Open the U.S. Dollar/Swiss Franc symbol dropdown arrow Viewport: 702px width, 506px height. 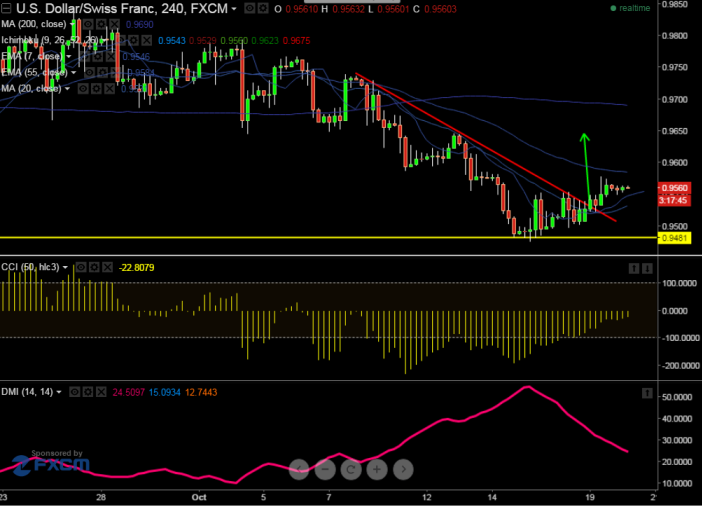(234, 9)
